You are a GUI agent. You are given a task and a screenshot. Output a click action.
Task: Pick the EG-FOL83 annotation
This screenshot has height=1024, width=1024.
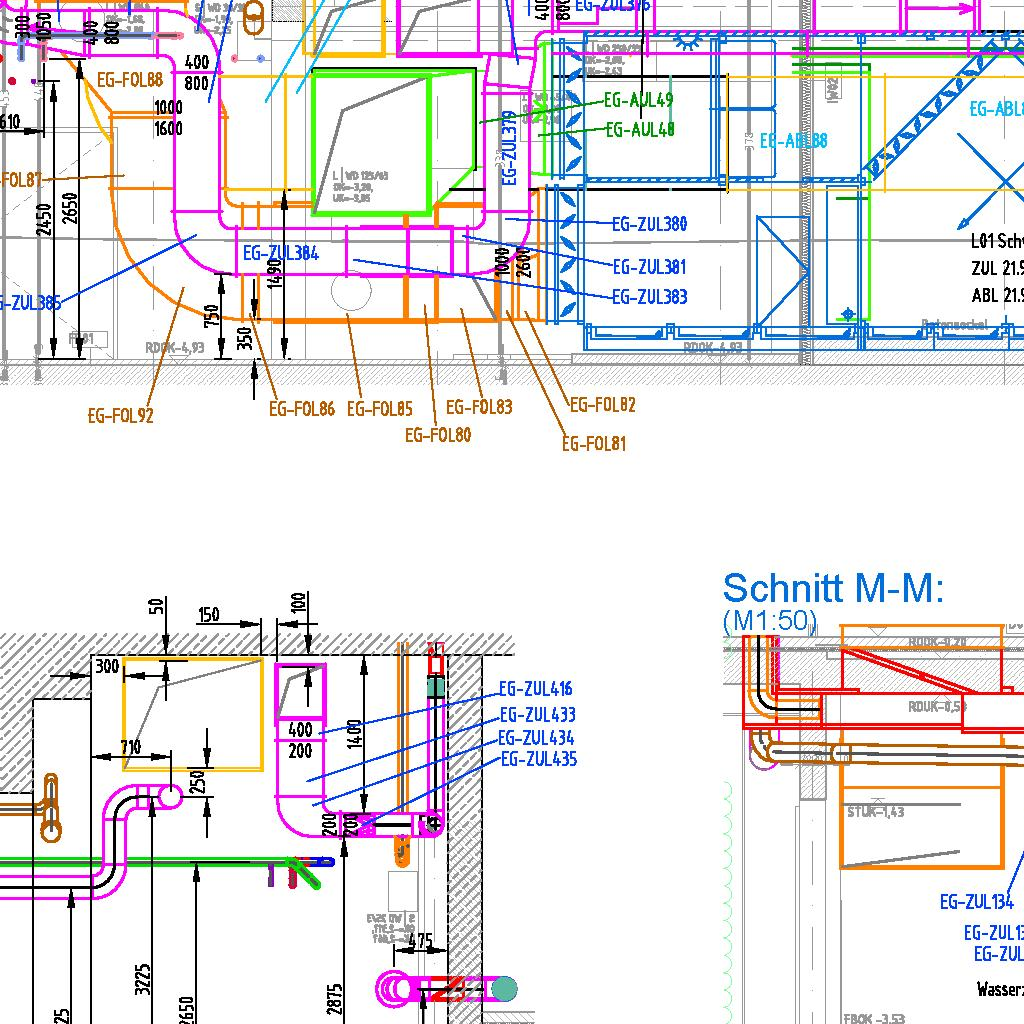[x=479, y=407]
